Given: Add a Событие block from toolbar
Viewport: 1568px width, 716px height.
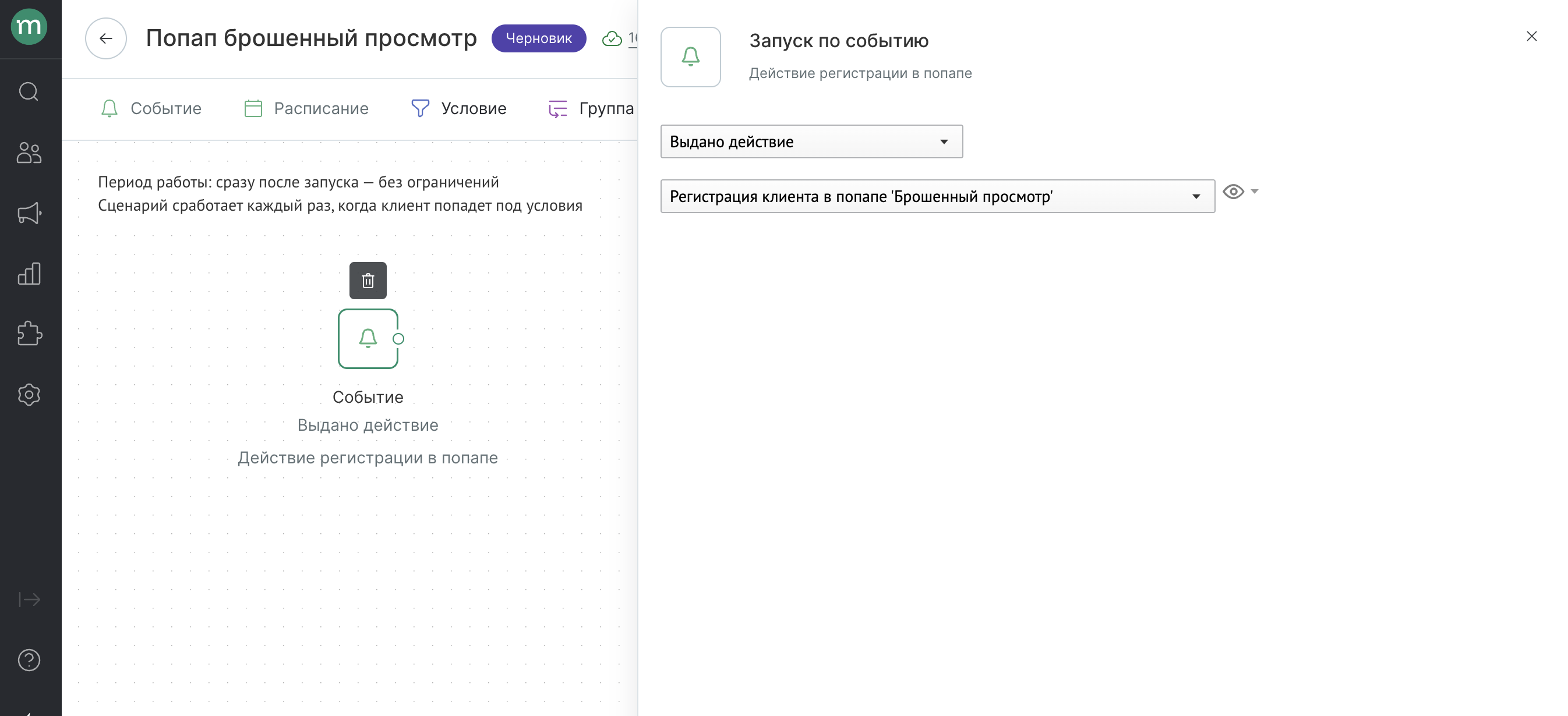Looking at the screenshot, I should [150, 108].
